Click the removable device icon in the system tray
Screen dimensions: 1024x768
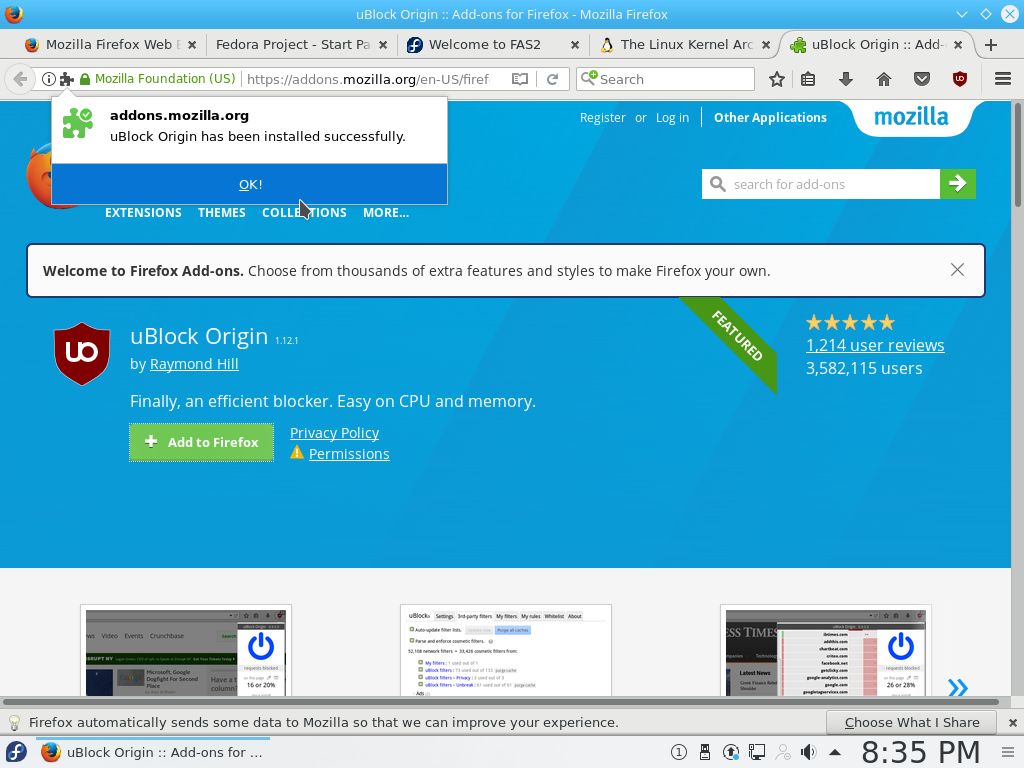[705, 752]
